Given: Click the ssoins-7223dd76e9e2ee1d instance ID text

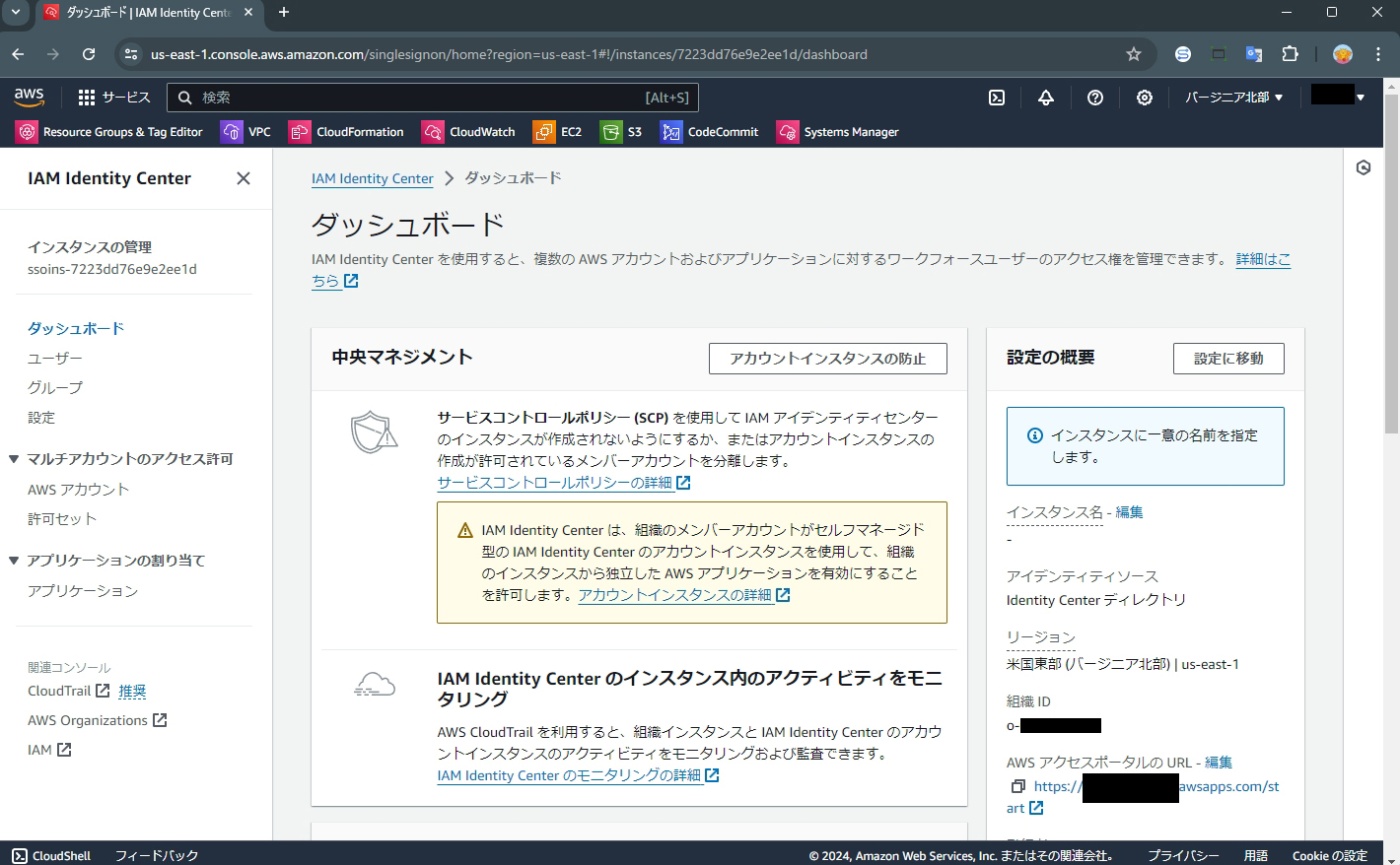Looking at the screenshot, I should pyautogui.click(x=112, y=269).
